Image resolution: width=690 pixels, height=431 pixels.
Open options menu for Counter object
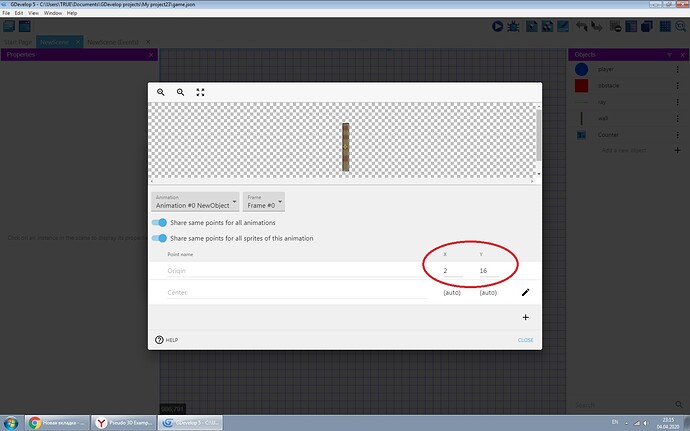pyautogui.click(x=678, y=135)
